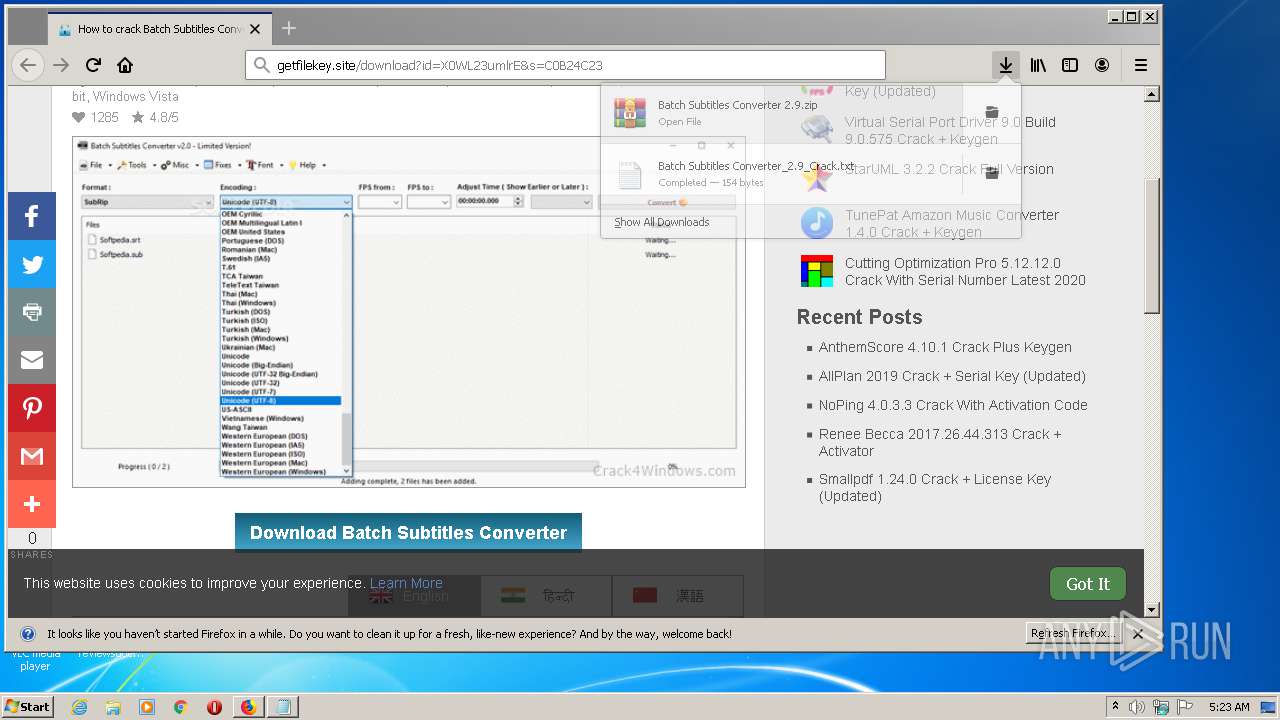Click Download Batch Subtitles Converter button

[x=408, y=533]
